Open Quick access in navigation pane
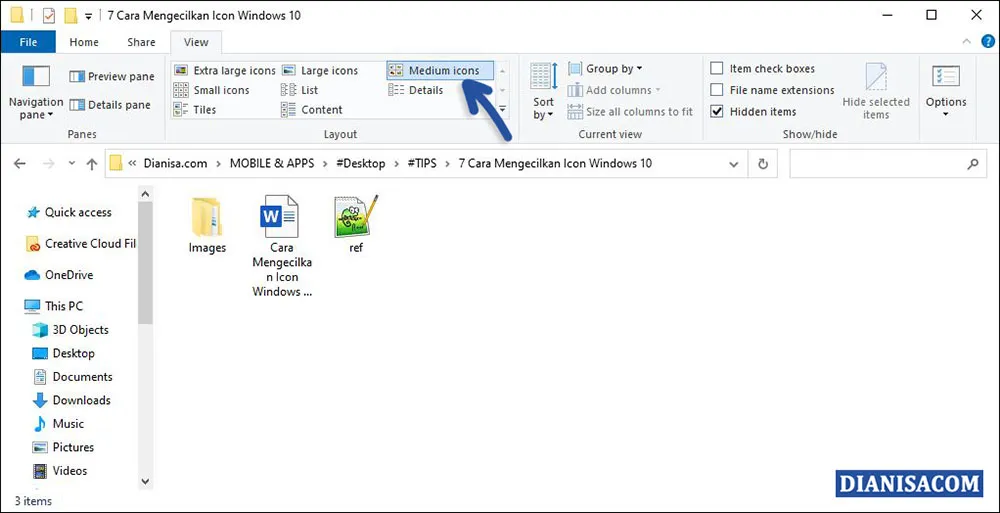The height and width of the screenshot is (513, 1000). tap(70, 212)
